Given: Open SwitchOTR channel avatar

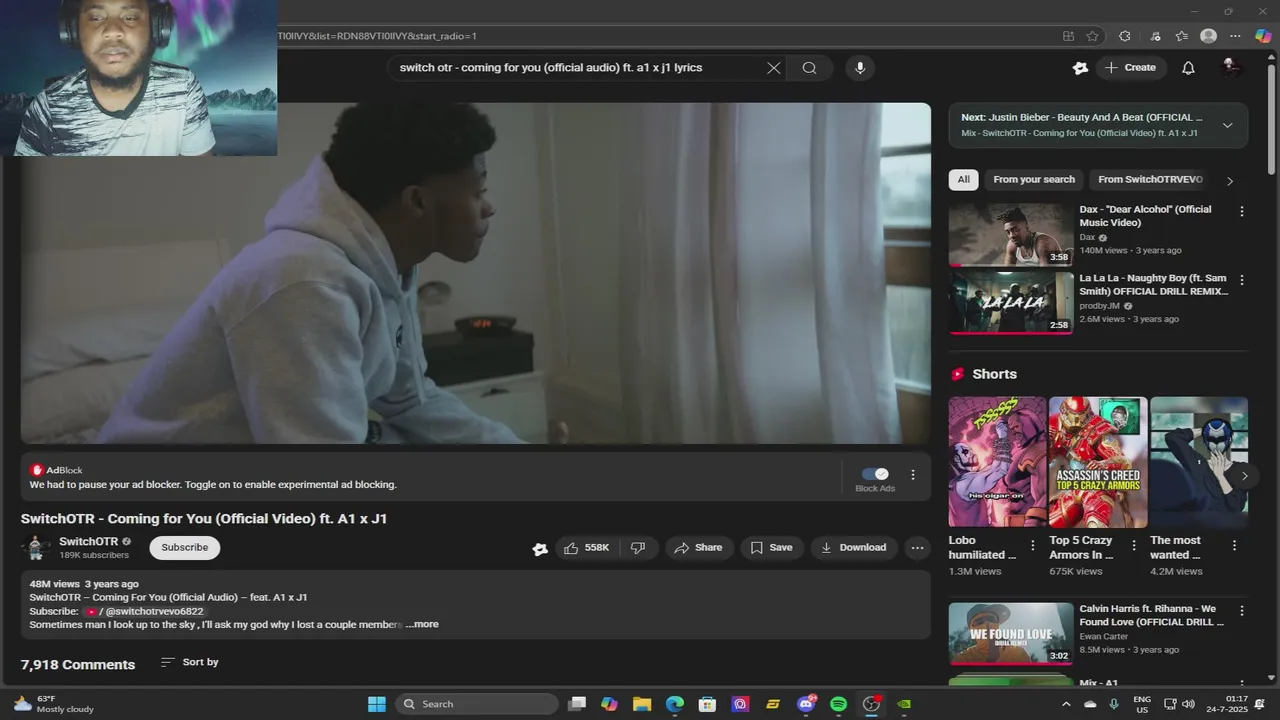Looking at the screenshot, I should click(37, 547).
